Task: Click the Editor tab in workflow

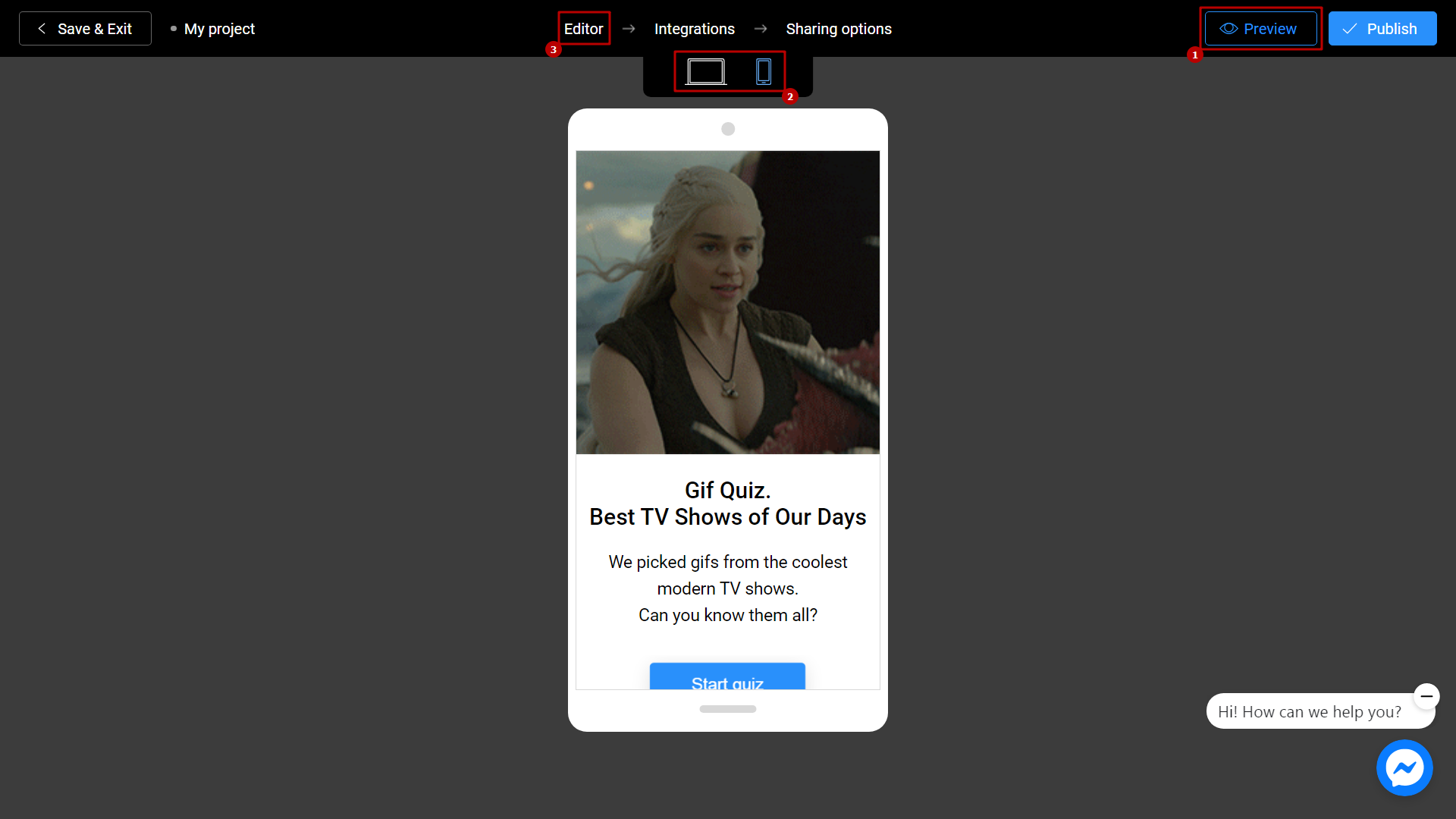Action: coord(584,28)
